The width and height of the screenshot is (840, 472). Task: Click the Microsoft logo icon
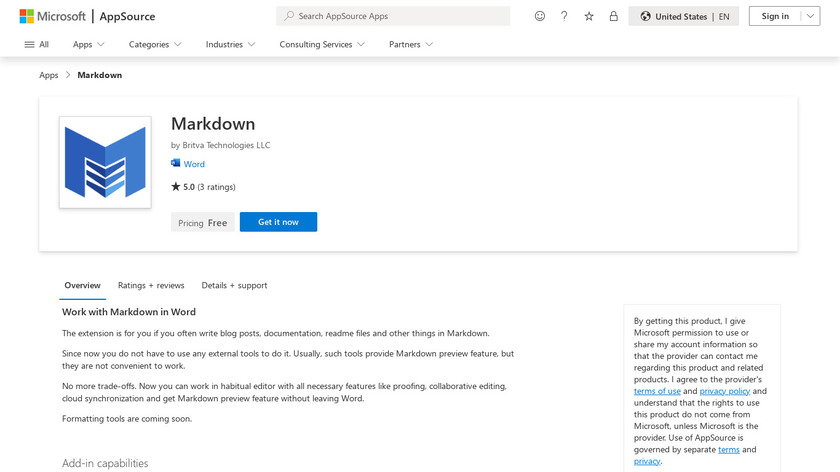click(27, 16)
